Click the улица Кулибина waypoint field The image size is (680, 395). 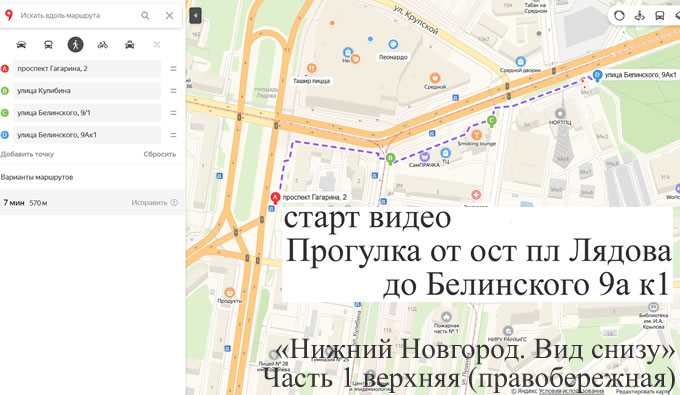[x=87, y=91]
